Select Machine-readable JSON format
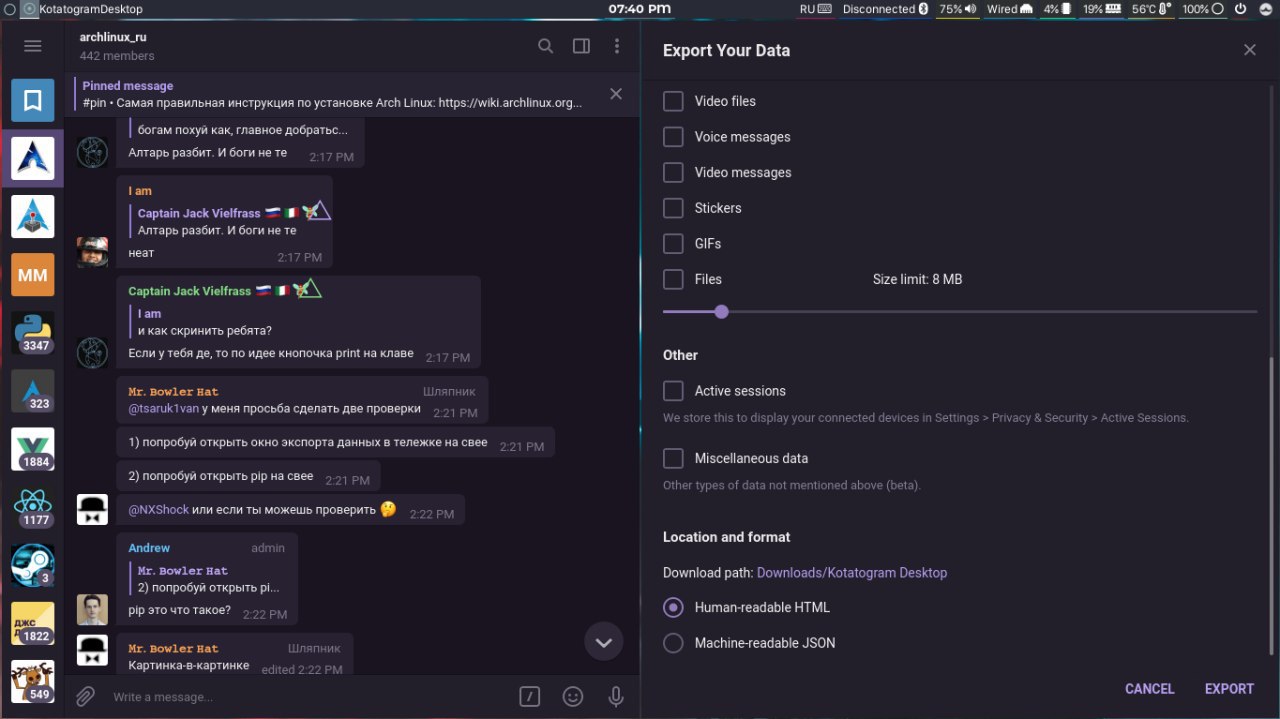1280x719 pixels. 673,643
